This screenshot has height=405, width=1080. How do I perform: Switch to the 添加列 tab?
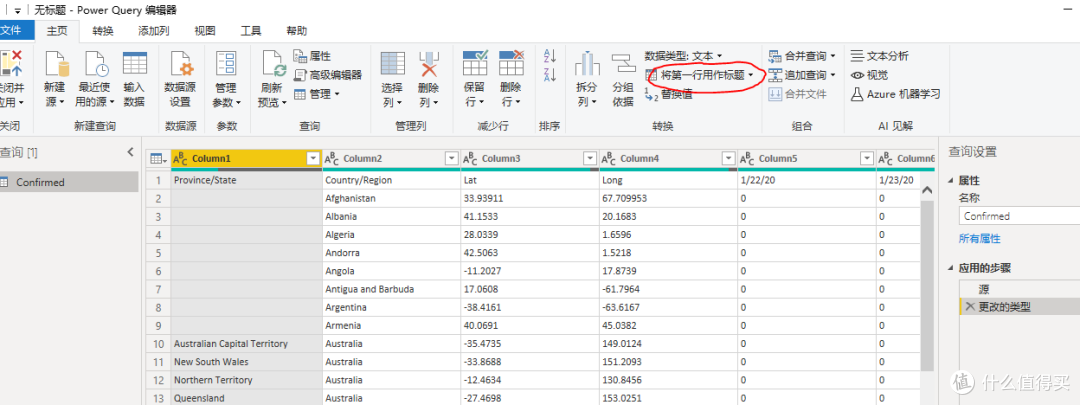[154, 30]
